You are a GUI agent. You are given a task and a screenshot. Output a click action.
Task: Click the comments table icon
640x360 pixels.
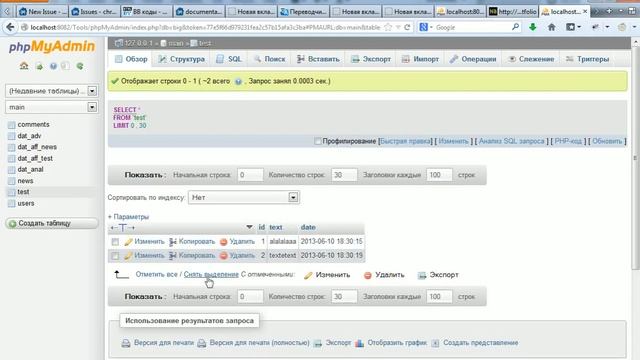[11, 125]
